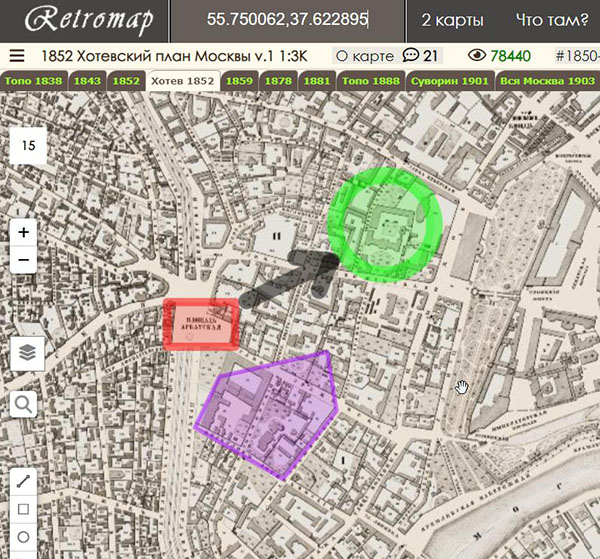Open the О карте info link
The height and width of the screenshot is (559, 600).
(x=363, y=57)
